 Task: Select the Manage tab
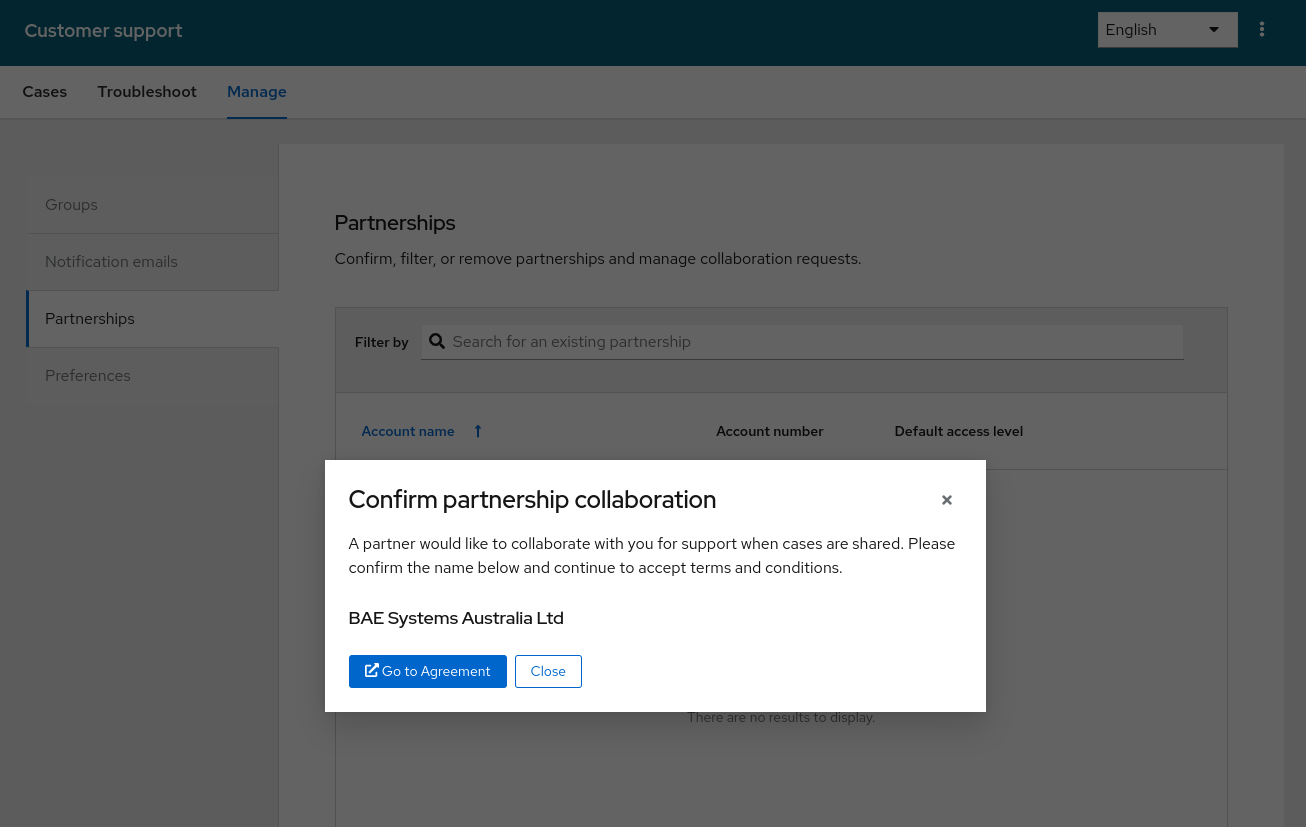pyautogui.click(x=257, y=92)
